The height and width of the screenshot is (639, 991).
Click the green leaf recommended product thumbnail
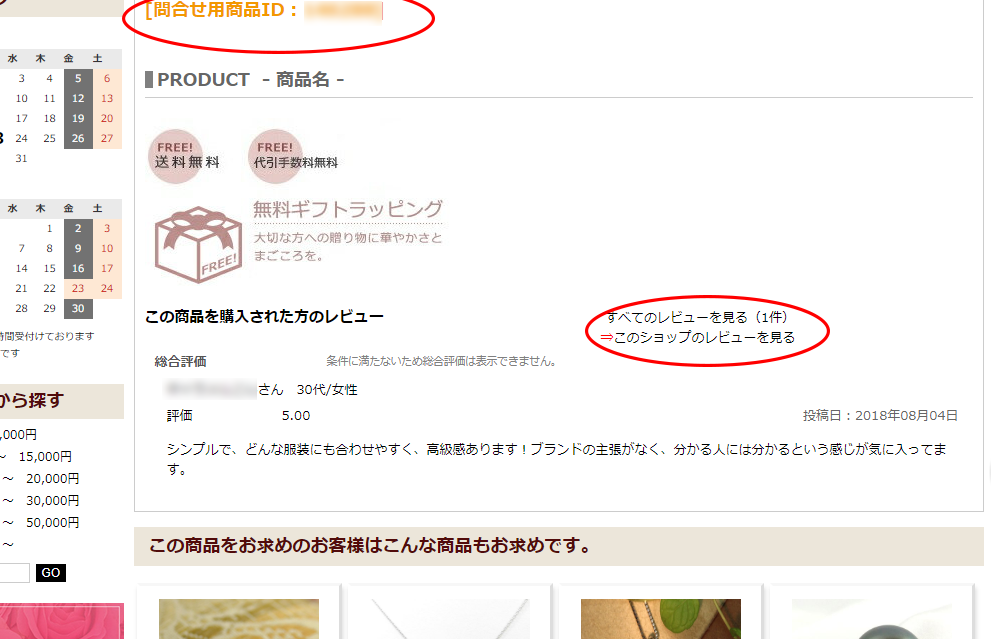click(x=660, y=619)
